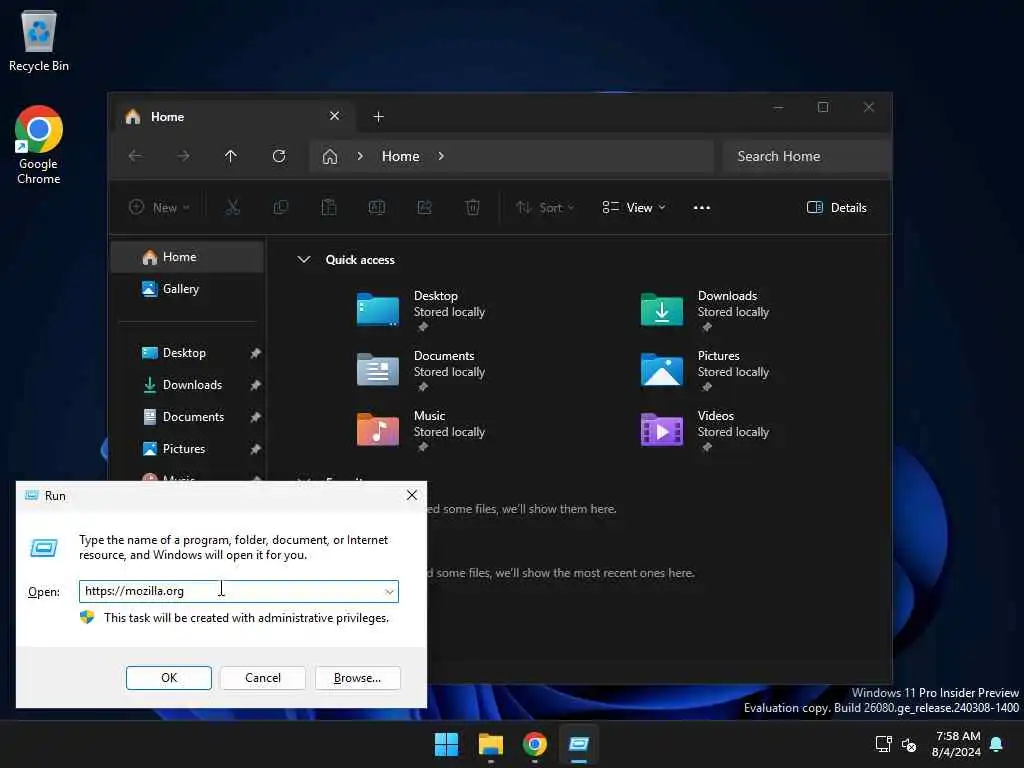Image resolution: width=1024 pixels, height=768 pixels.
Task: Click the Paste toolbar icon
Action: pos(328,208)
